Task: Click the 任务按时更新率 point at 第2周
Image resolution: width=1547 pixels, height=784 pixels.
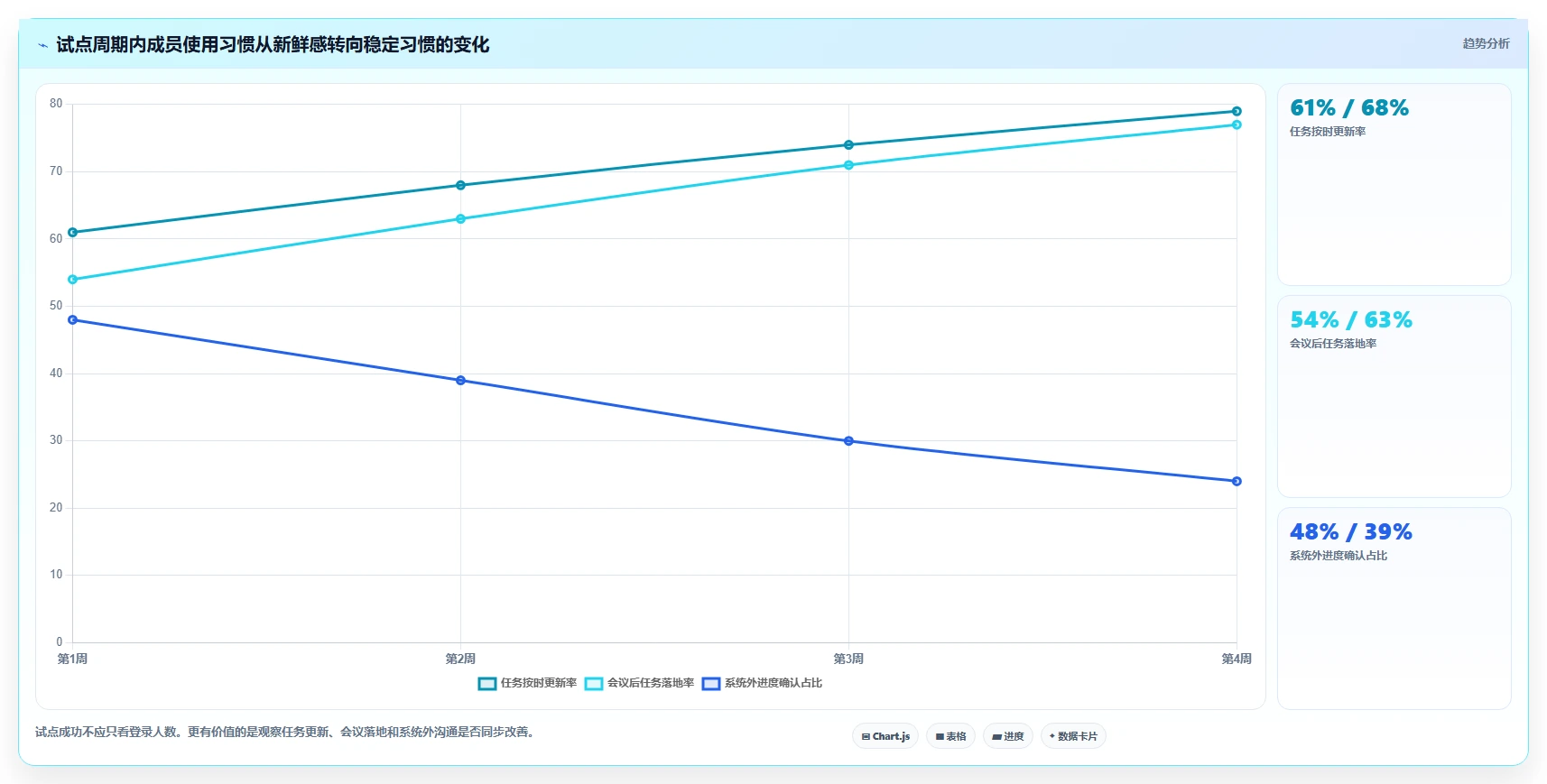Action: coord(460,185)
